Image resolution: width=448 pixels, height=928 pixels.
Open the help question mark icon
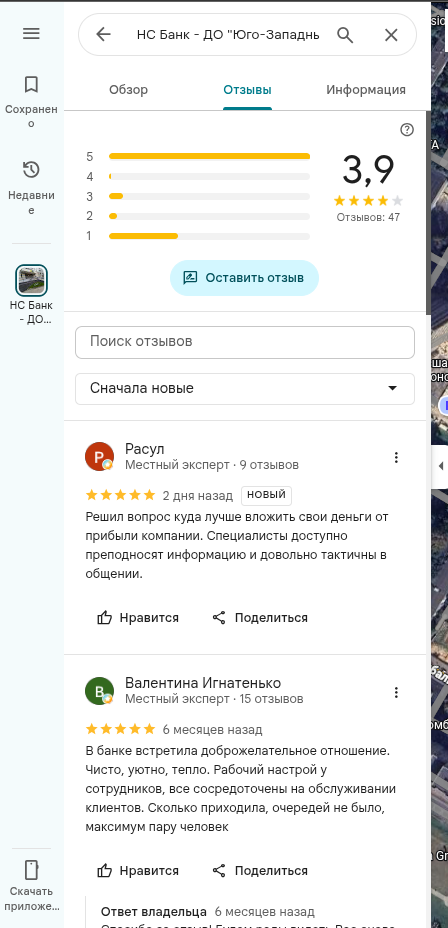pyautogui.click(x=407, y=130)
